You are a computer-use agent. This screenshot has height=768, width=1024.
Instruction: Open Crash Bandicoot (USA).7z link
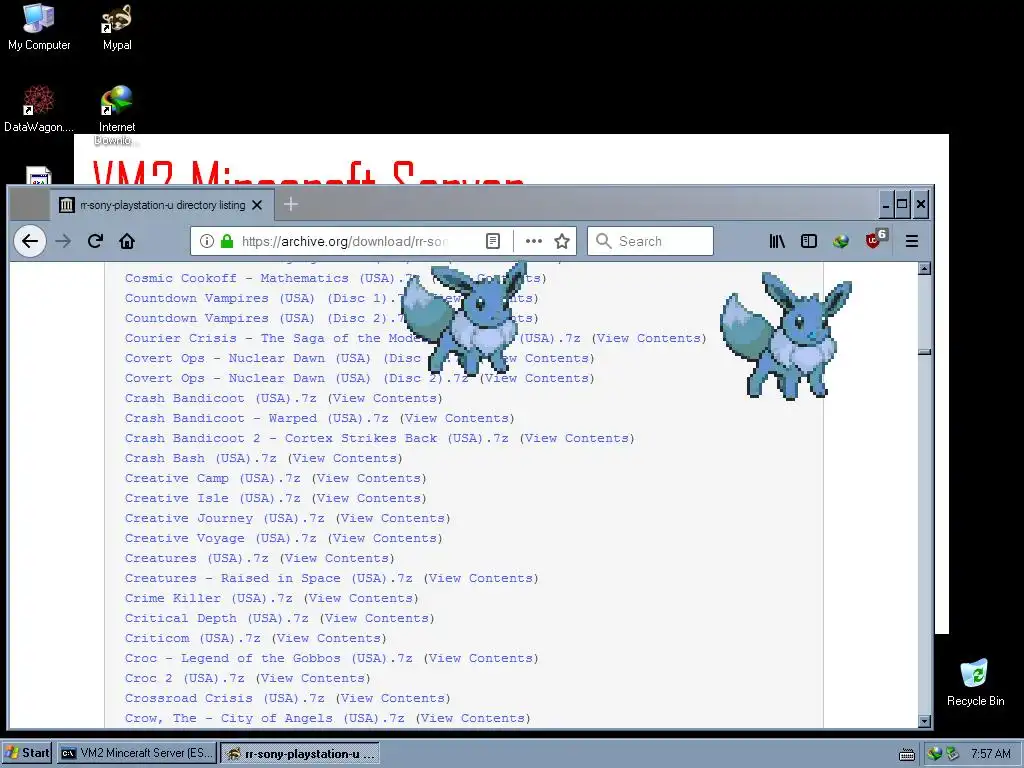(x=221, y=398)
